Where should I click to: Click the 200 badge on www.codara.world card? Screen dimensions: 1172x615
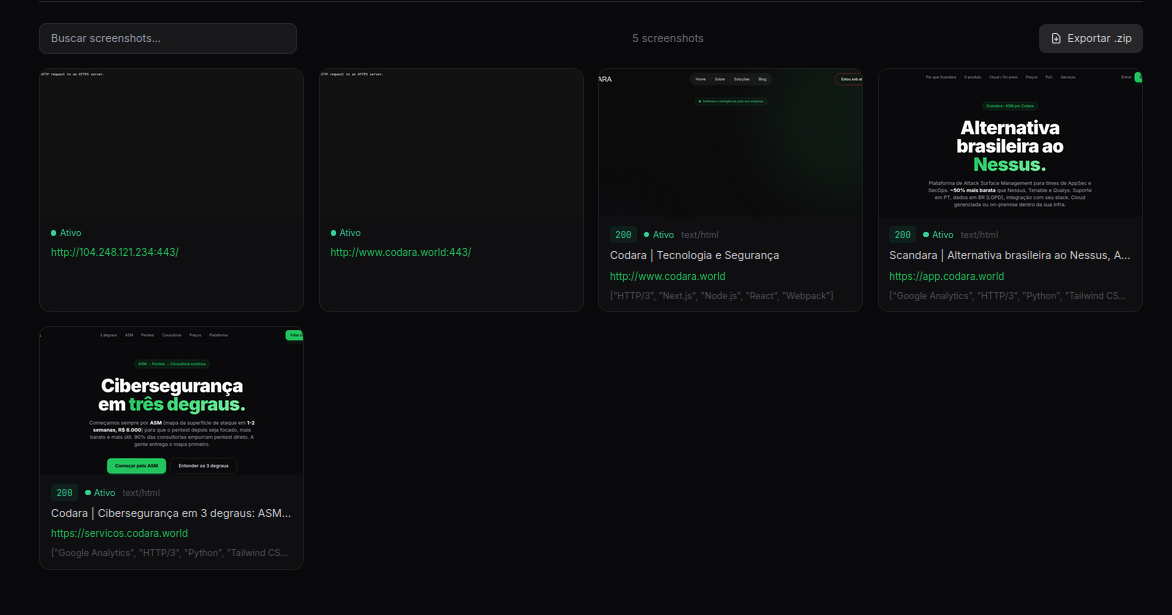coord(623,235)
